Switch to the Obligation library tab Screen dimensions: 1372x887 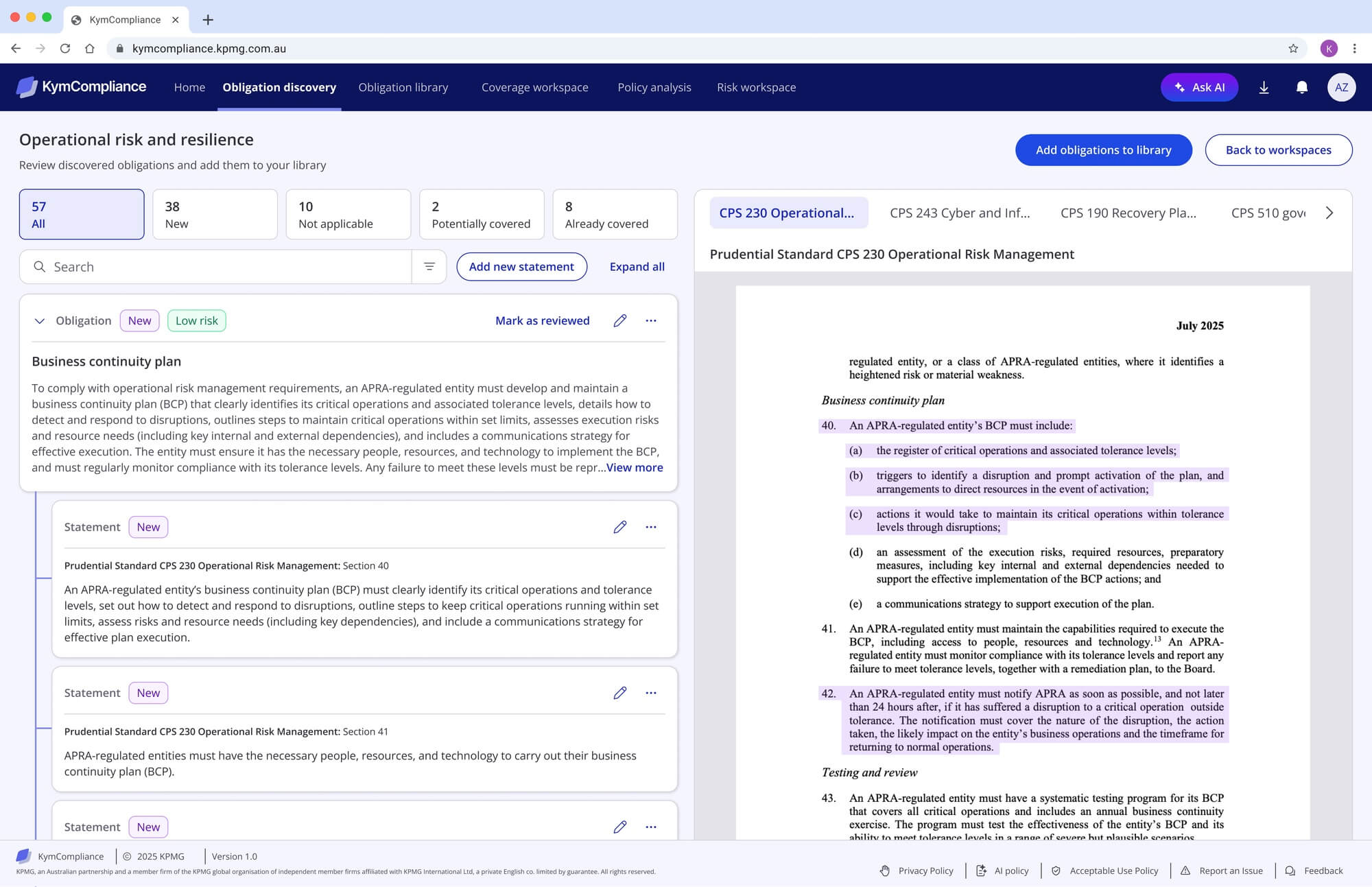[x=403, y=87]
